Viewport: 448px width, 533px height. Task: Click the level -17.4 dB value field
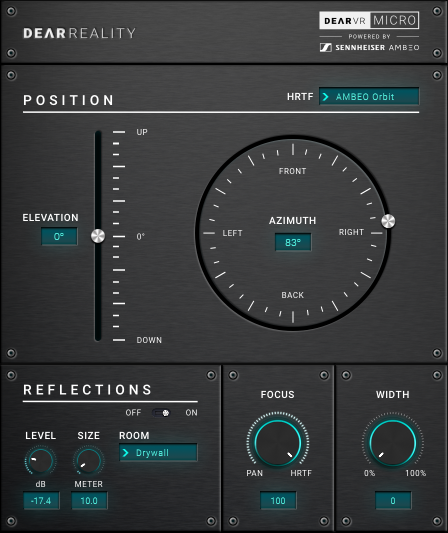[x=41, y=500]
